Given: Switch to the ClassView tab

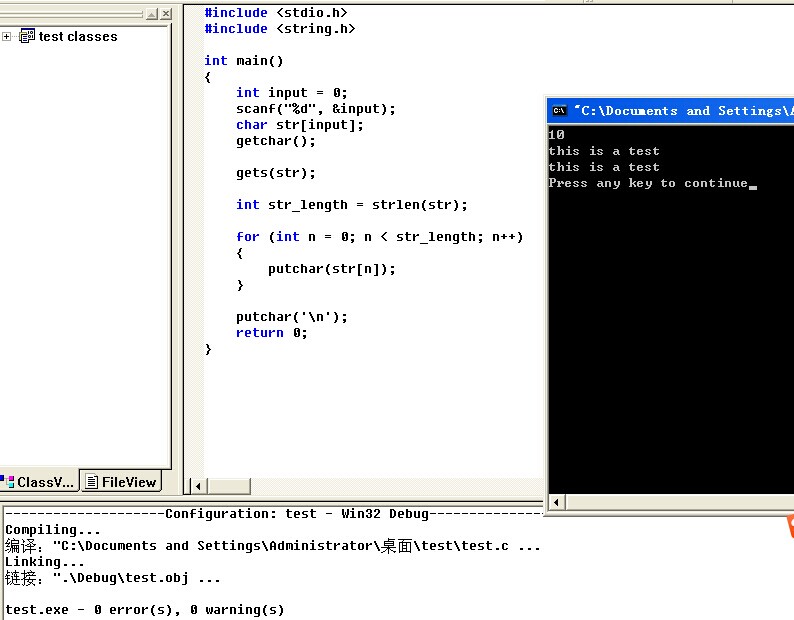Looking at the screenshot, I should 39,482.
